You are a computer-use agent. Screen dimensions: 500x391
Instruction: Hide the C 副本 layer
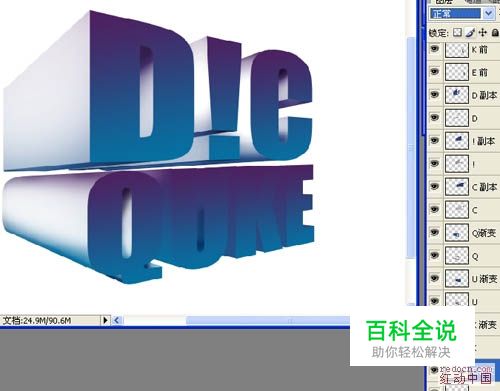(x=434, y=186)
